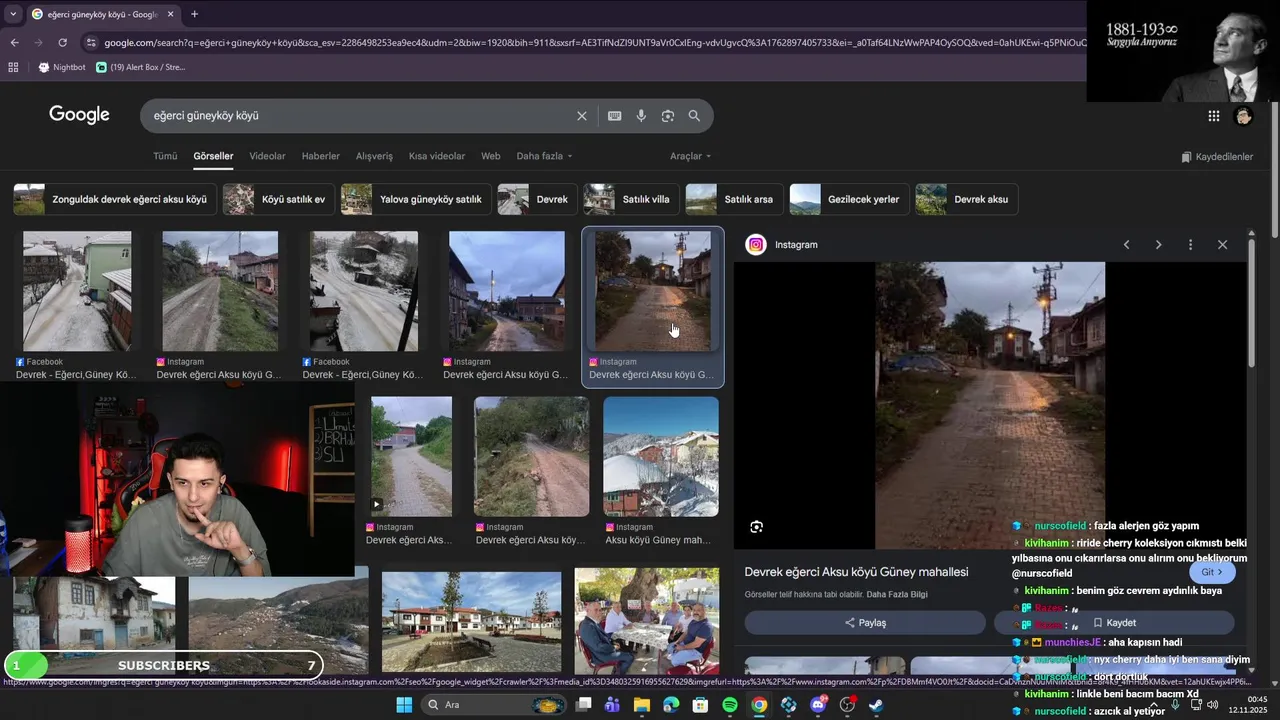Open three-dot options in preview panel
Image resolution: width=1280 pixels, height=720 pixels.
tap(1190, 245)
